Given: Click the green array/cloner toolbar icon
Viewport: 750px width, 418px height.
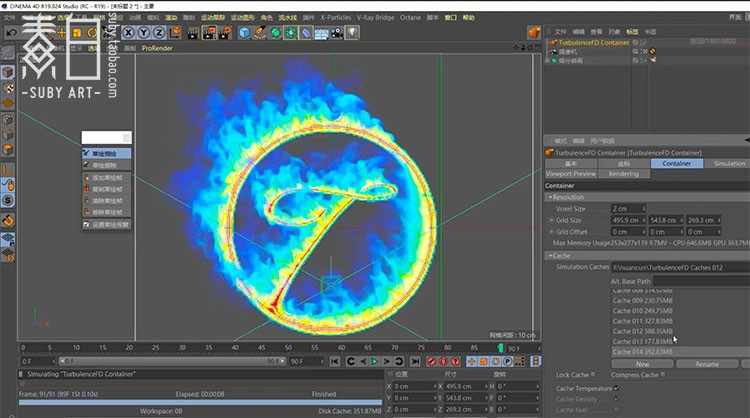Looking at the screenshot, I should [290, 33].
